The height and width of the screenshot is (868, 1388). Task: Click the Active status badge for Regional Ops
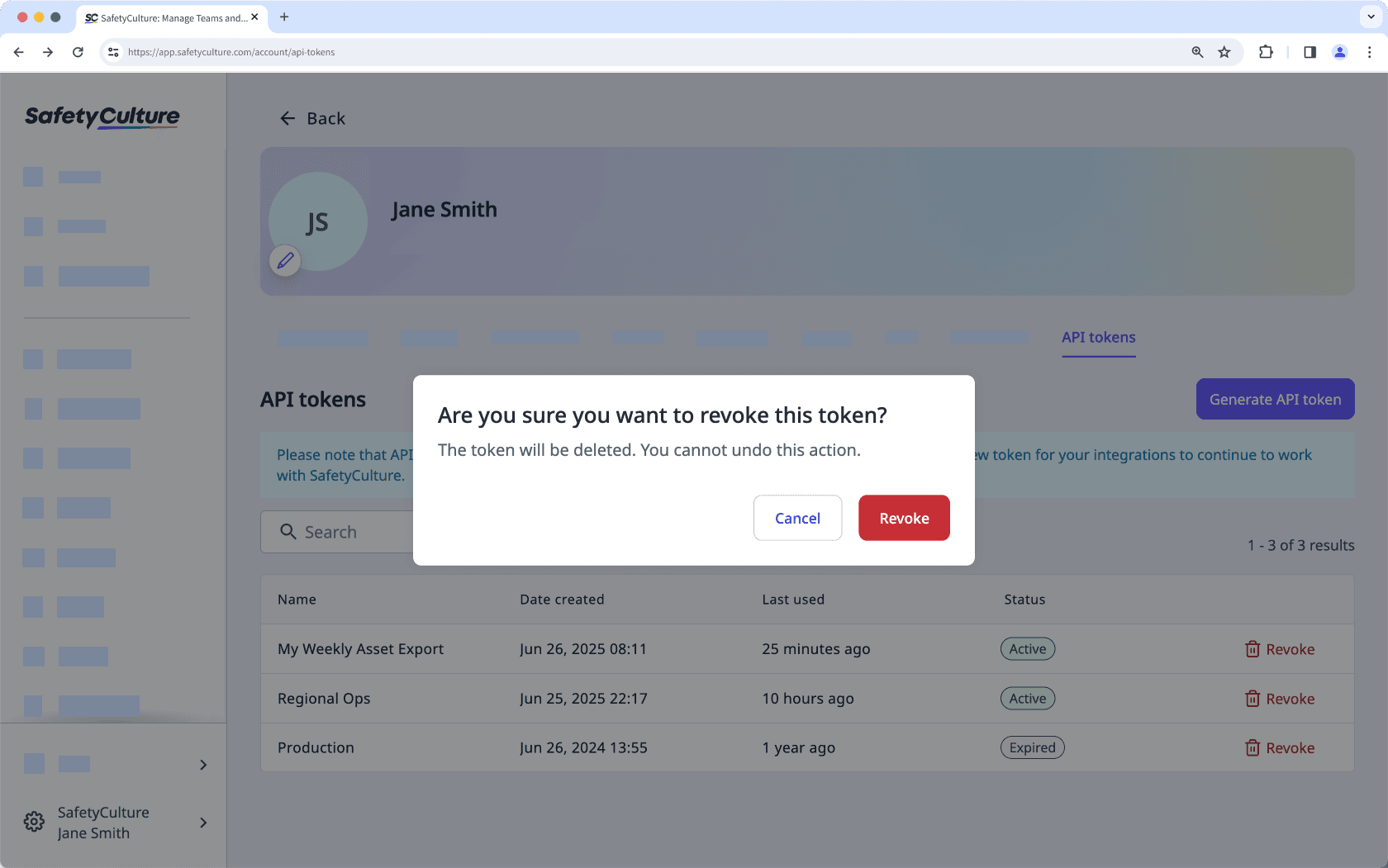click(x=1027, y=698)
